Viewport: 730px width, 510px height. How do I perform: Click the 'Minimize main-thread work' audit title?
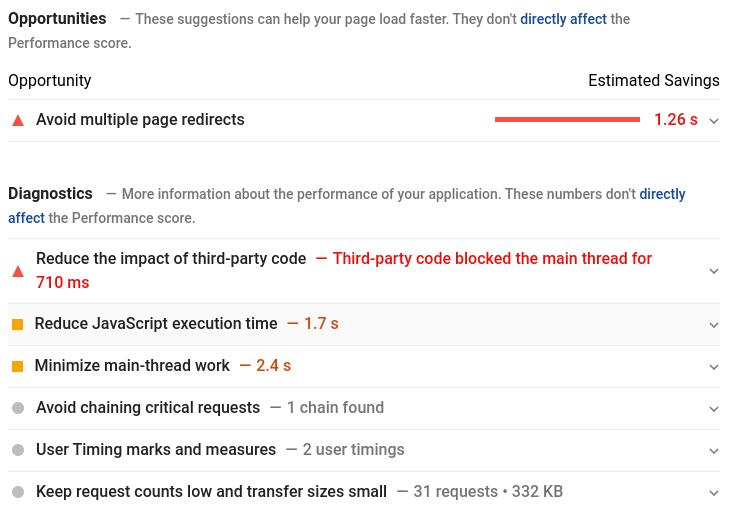coord(132,366)
